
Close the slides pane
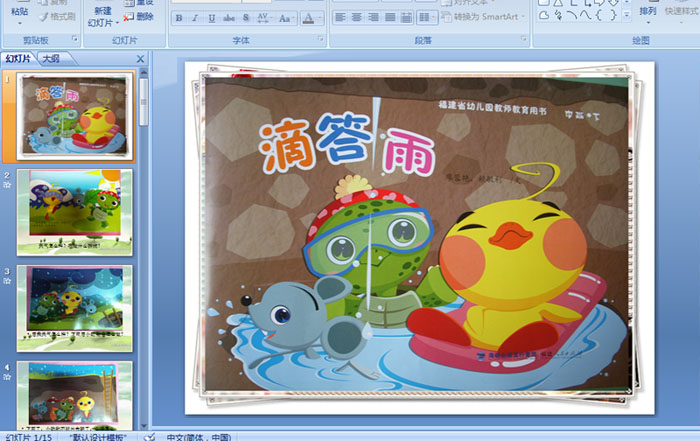pyautogui.click(x=140, y=59)
